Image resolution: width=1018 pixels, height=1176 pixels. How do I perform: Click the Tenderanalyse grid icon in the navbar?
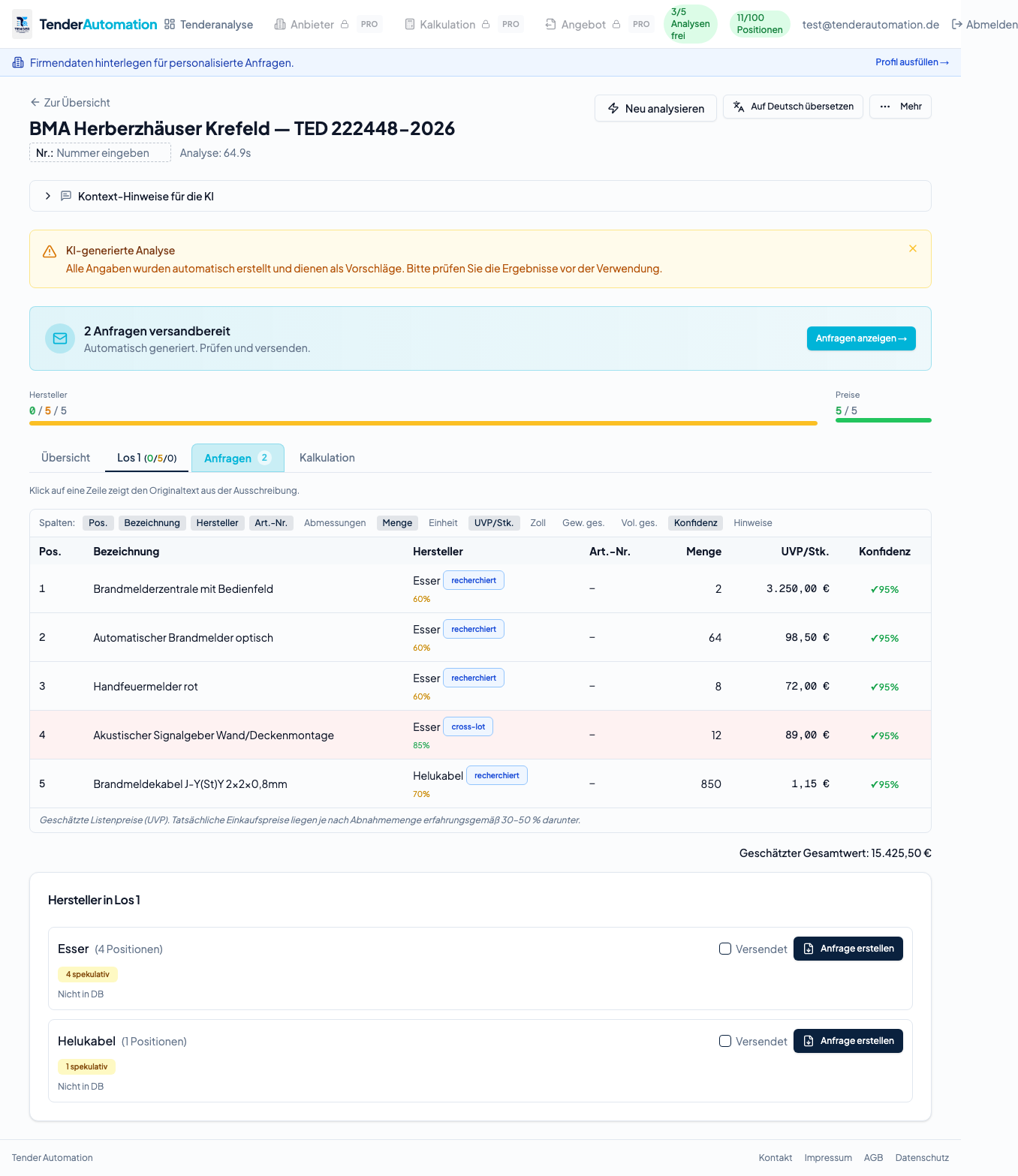point(170,25)
